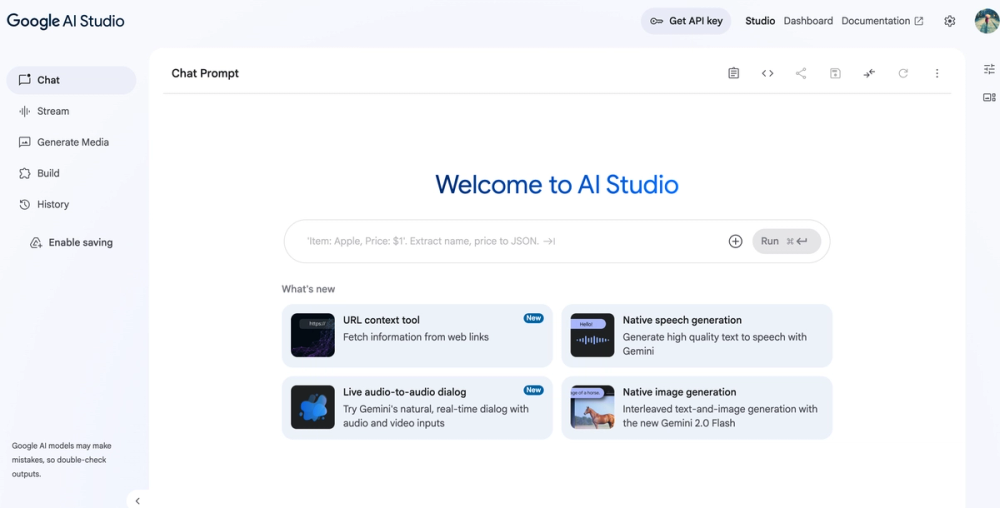Screen dimensions: 1000x508
Task: Collapse the left sidebar with chevron
Action: click(x=138, y=501)
